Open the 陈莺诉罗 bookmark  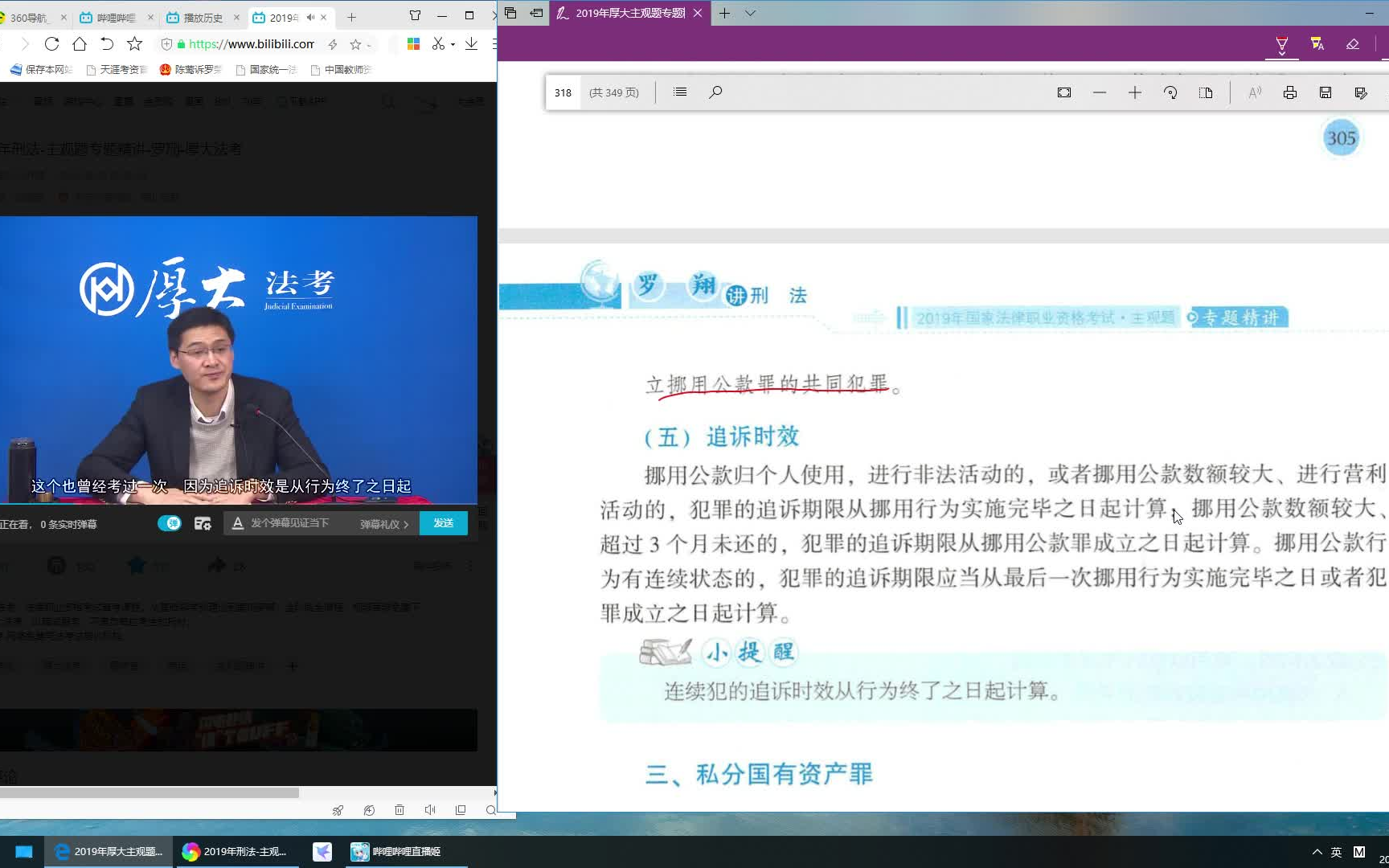click(x=191, y=70)
